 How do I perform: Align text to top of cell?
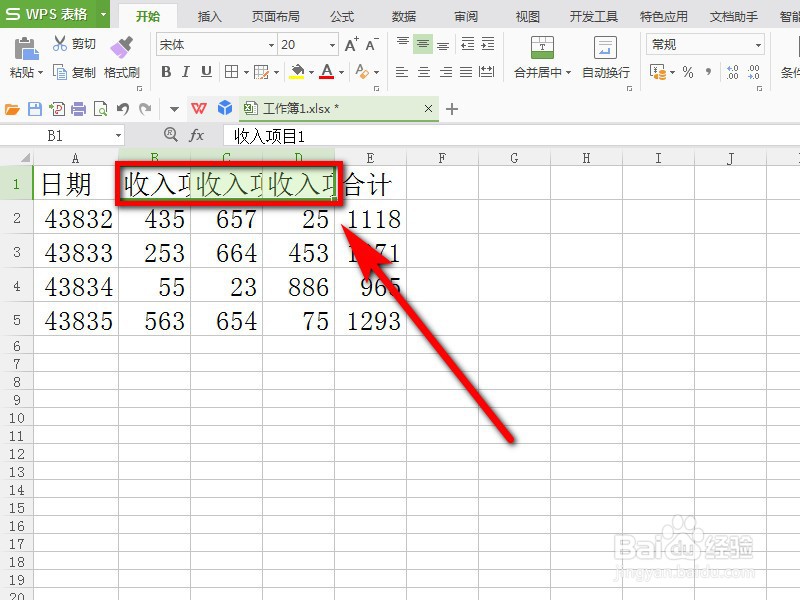tap(403, 44)
